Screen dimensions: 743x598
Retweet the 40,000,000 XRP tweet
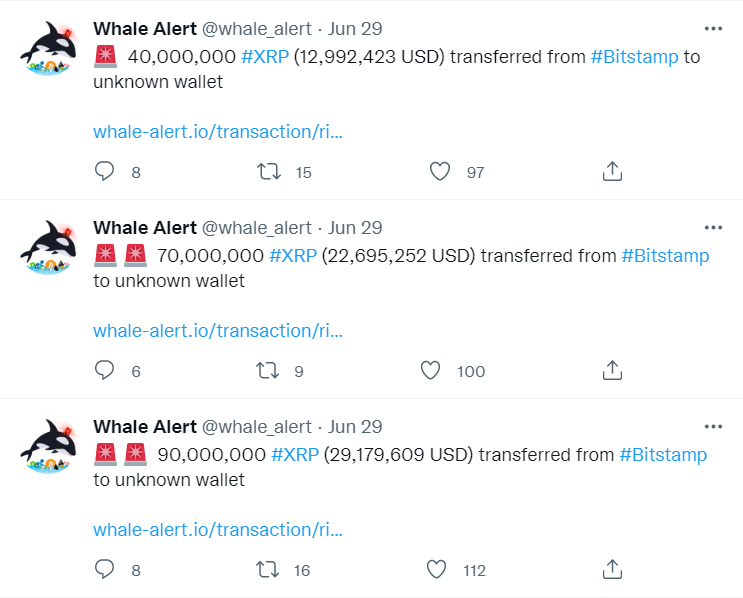click(x=268, y=172)
